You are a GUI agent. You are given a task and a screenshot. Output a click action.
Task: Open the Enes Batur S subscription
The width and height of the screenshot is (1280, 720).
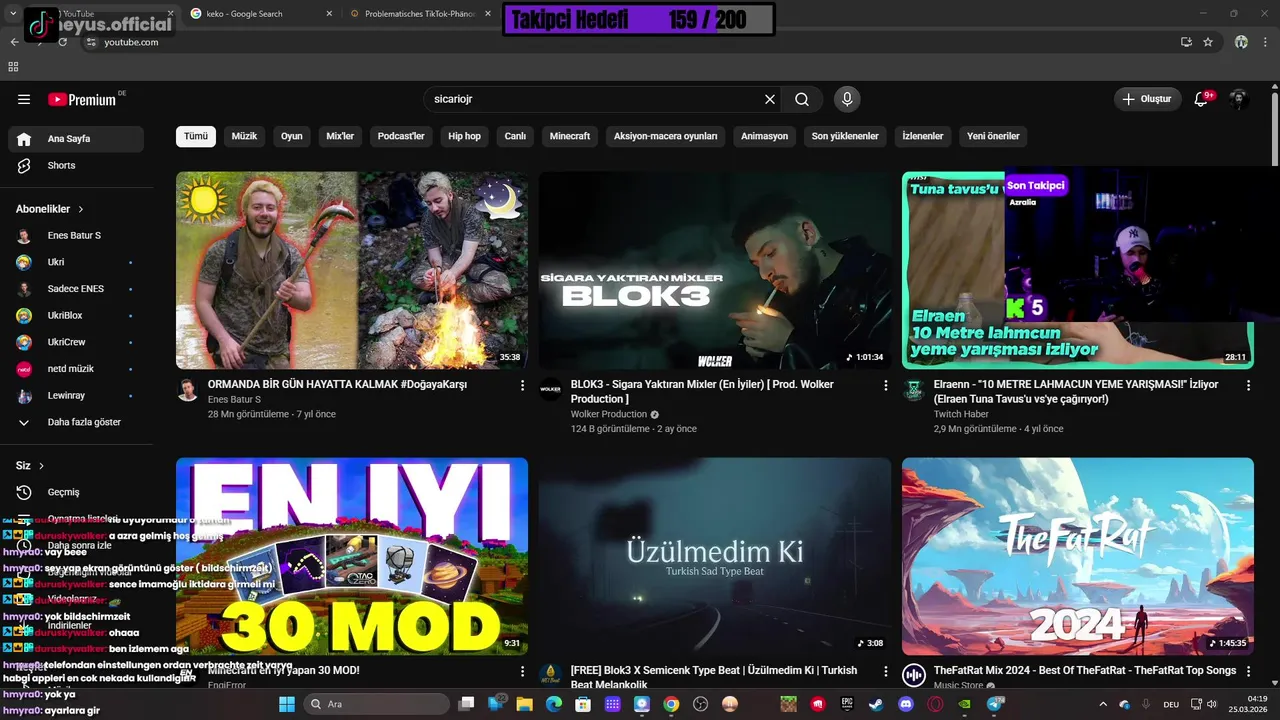(76, 235)
